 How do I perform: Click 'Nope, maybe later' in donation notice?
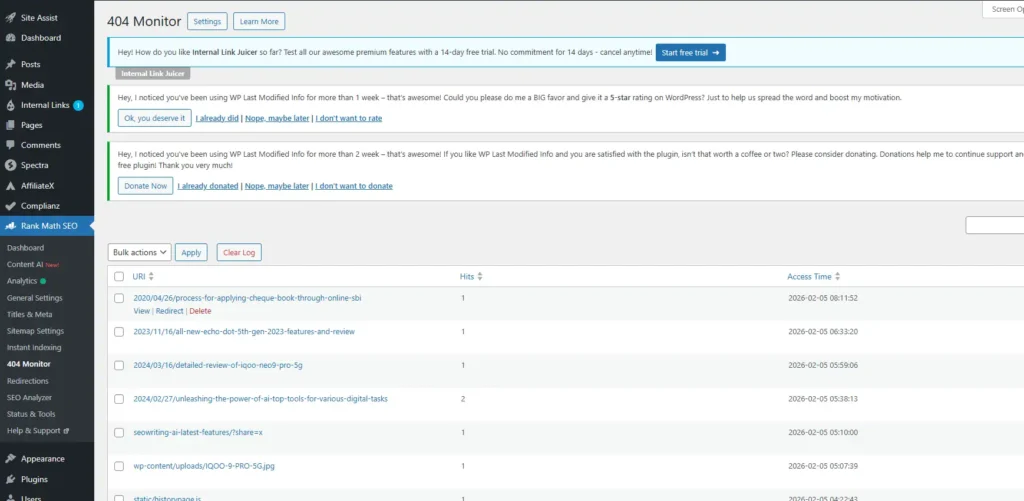point(277,186)
